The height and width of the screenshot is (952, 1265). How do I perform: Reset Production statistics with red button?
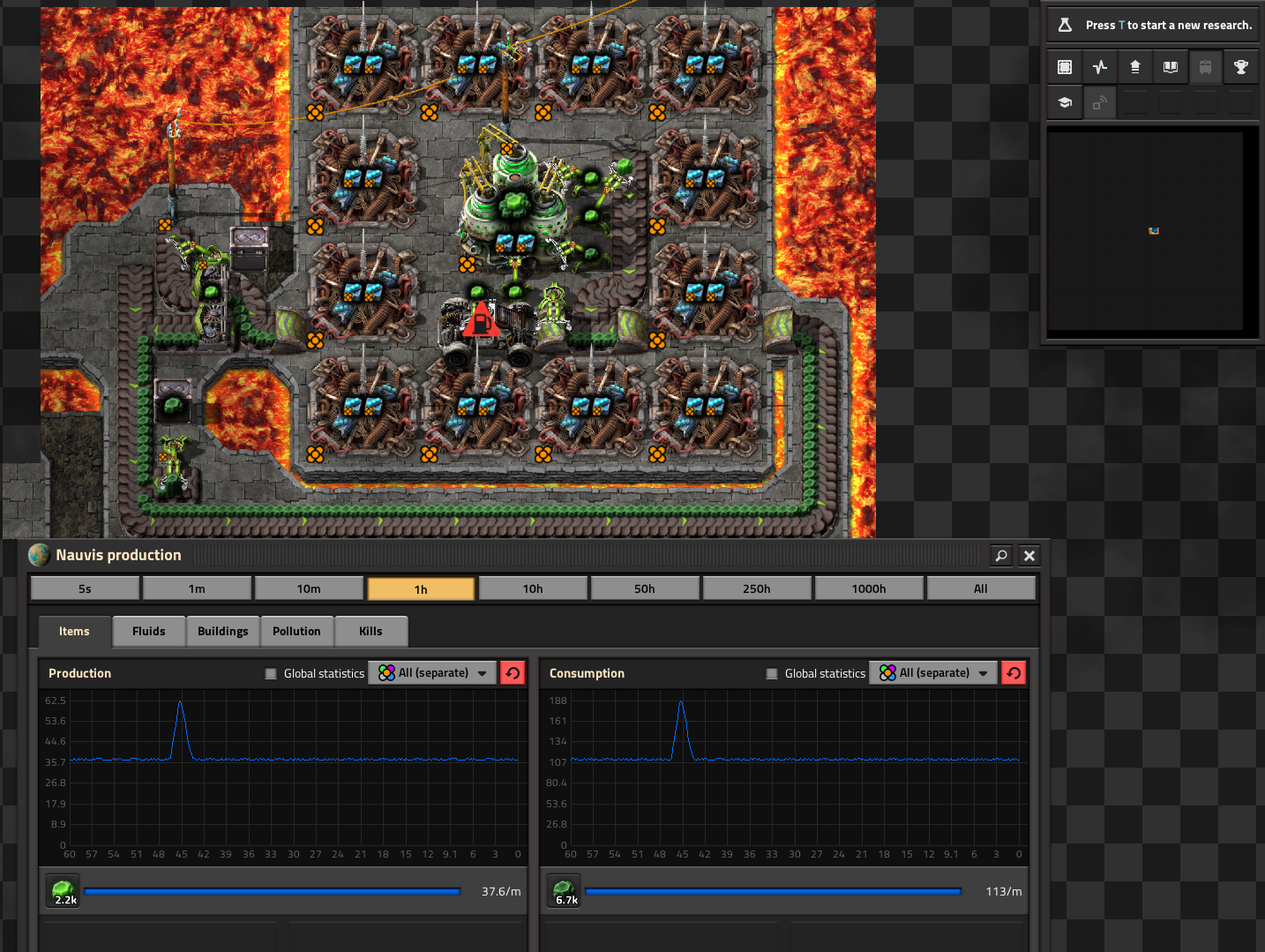pos(513,673)
